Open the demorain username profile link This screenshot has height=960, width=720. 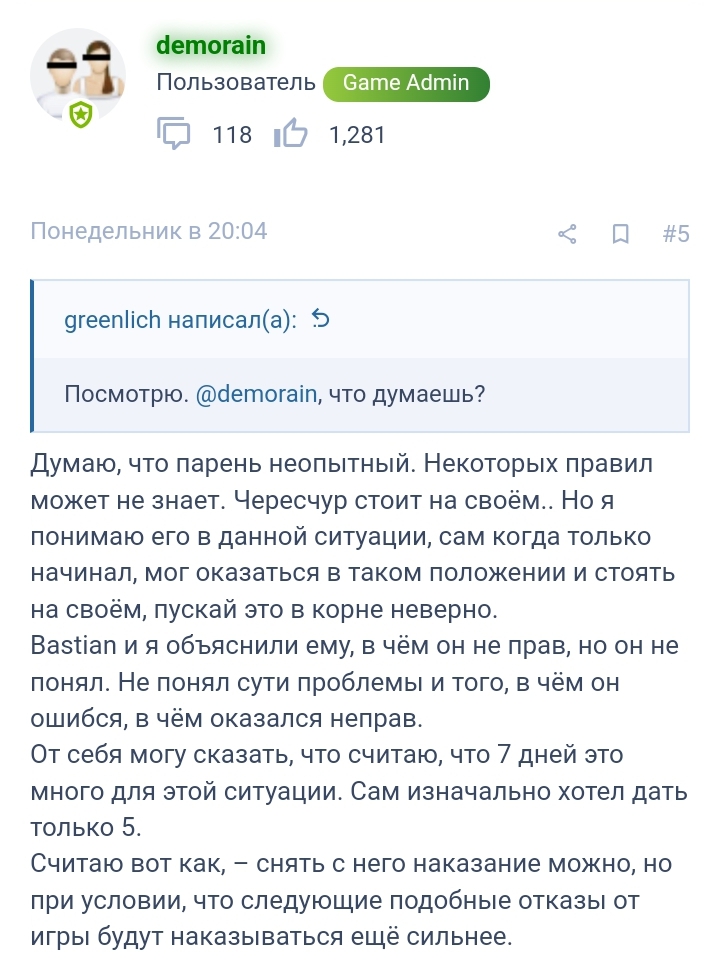(211, 45)
